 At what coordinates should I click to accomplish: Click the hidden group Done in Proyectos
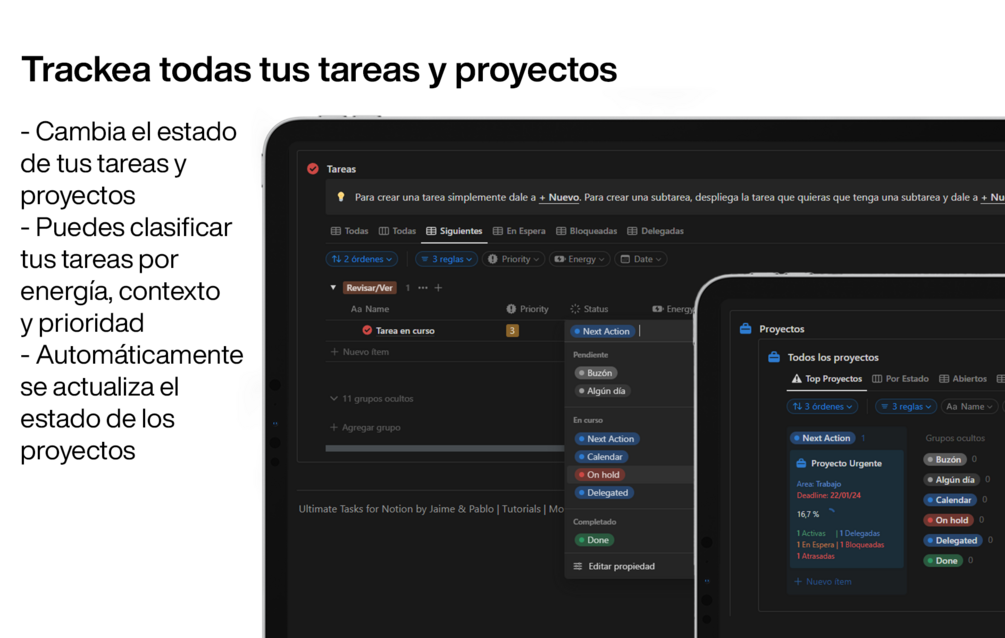[x=943, y=560]
